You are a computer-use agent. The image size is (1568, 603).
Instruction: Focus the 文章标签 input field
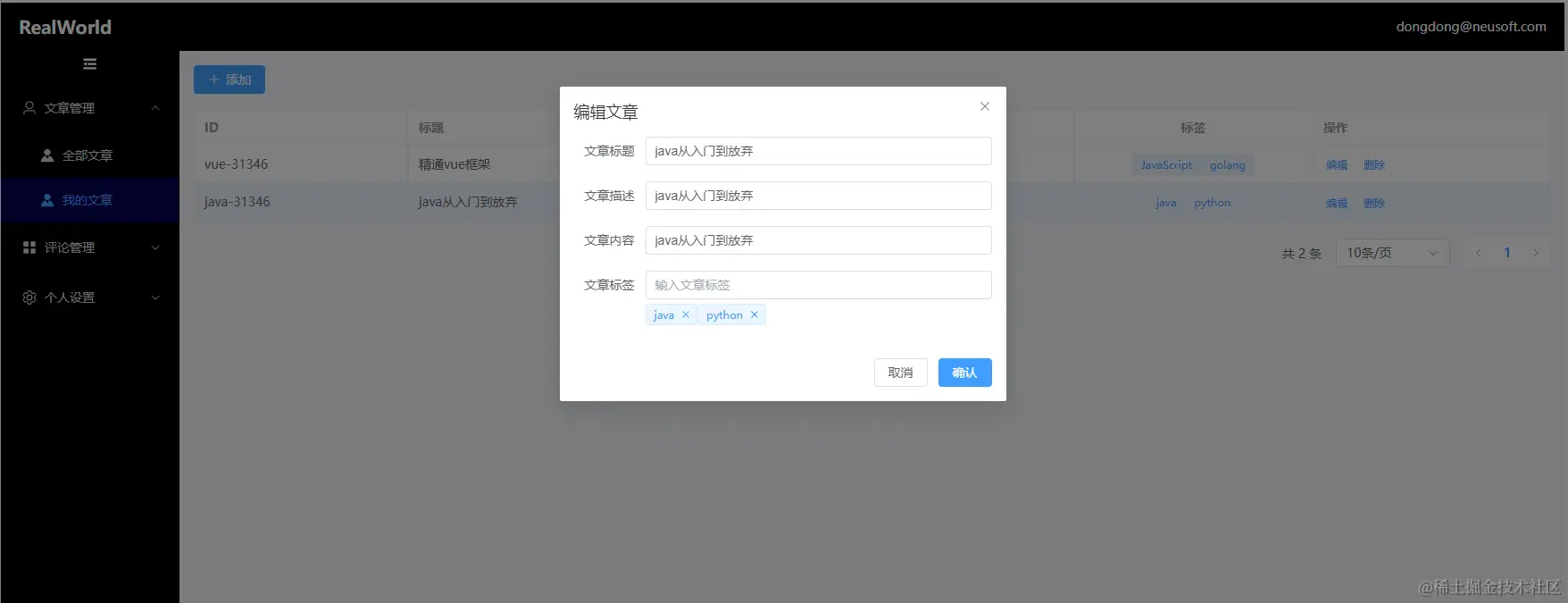818,285
